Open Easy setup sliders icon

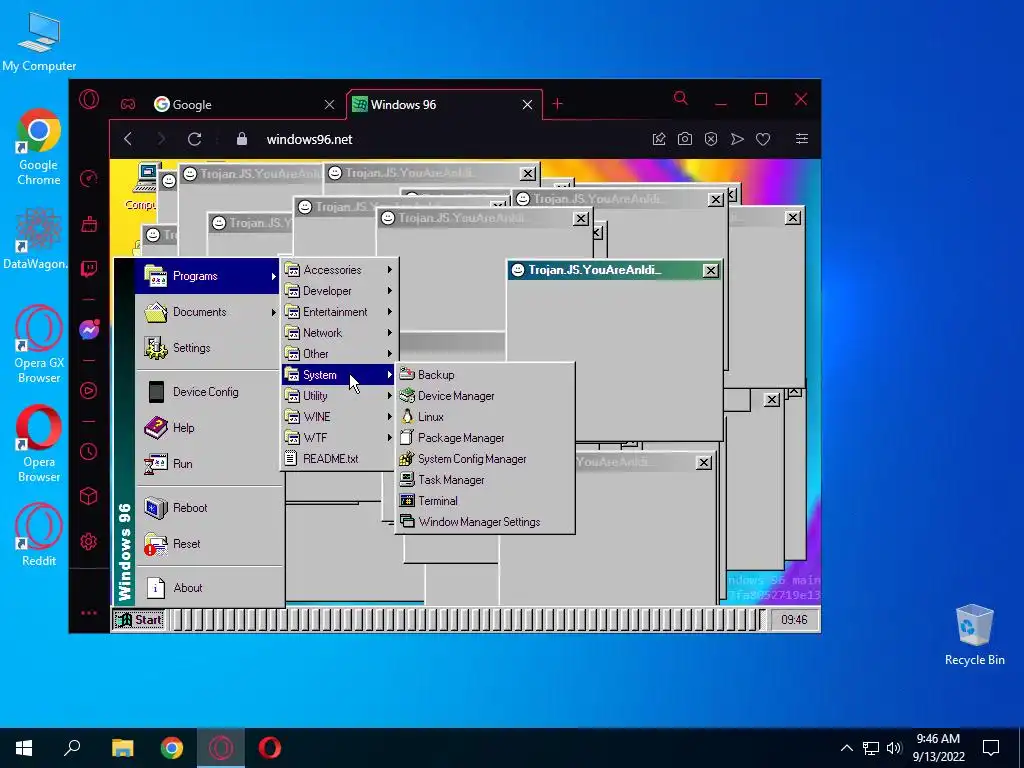tap(802, 138)
